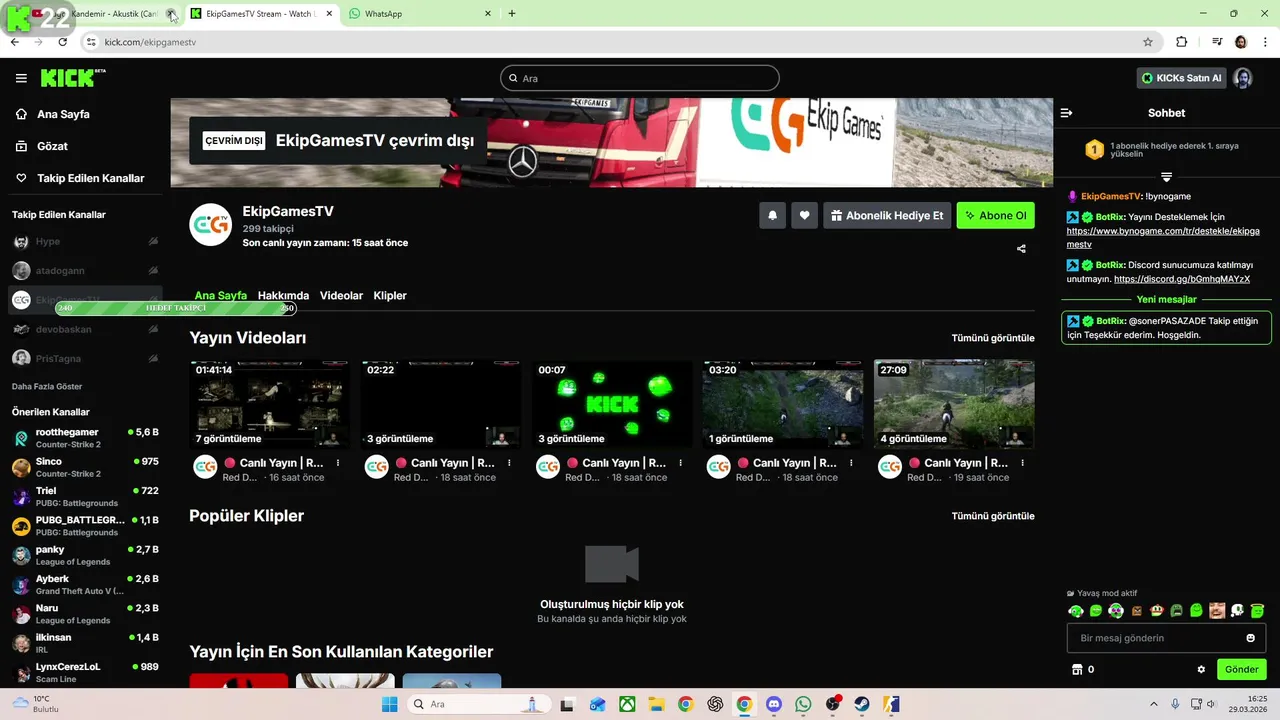Show hidden system tray icons chevron

point(1154,704)
